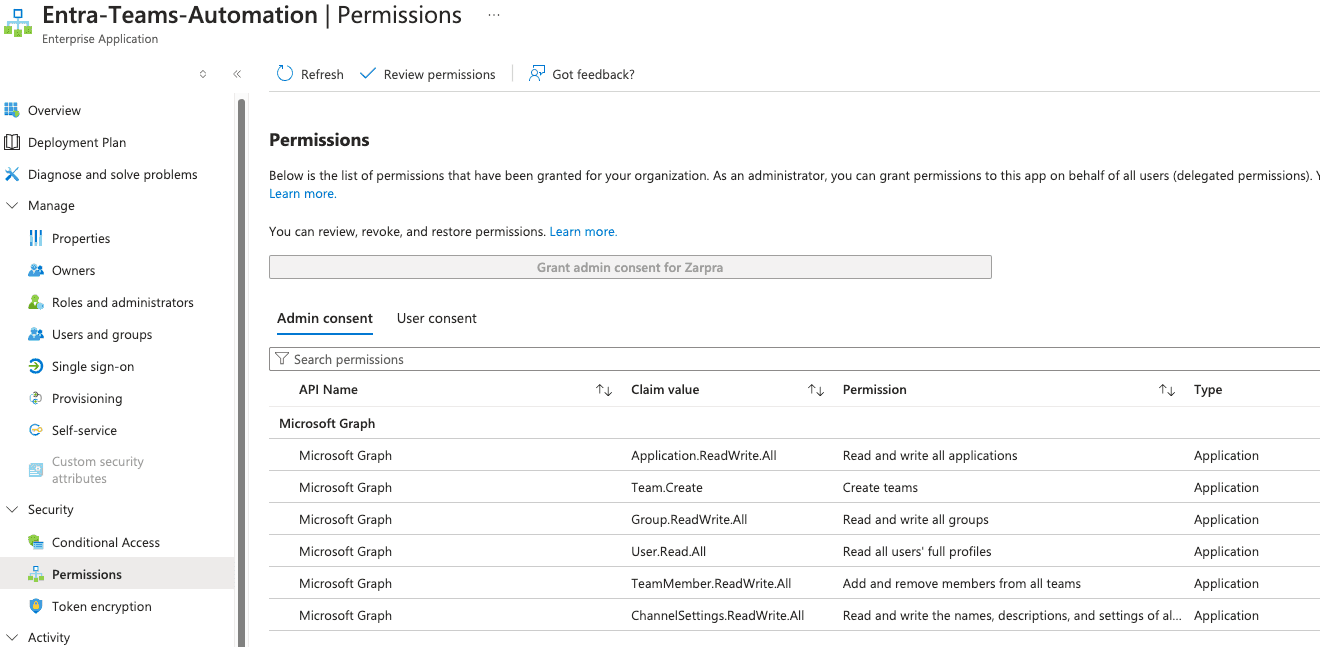Click the Type column header
The width and height of the screenshot is (1320, 647).
[1208, 390]
